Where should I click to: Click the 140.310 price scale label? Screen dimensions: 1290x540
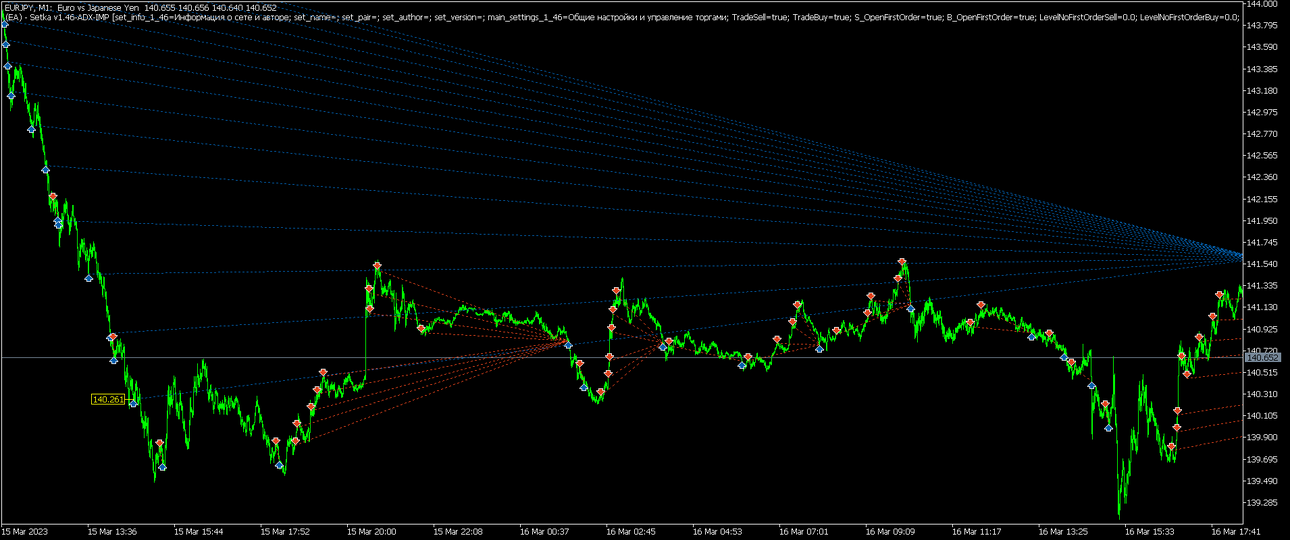[1263, 394]
